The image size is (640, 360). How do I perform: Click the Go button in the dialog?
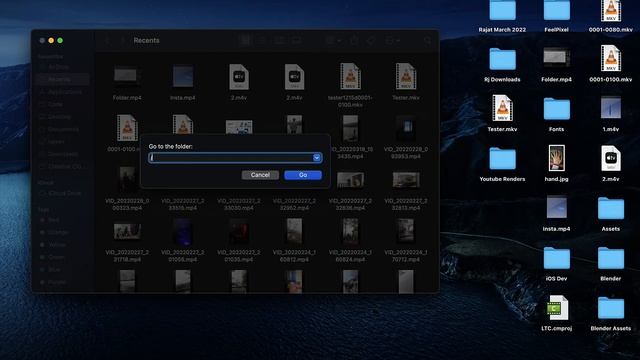tap(303, 175)
